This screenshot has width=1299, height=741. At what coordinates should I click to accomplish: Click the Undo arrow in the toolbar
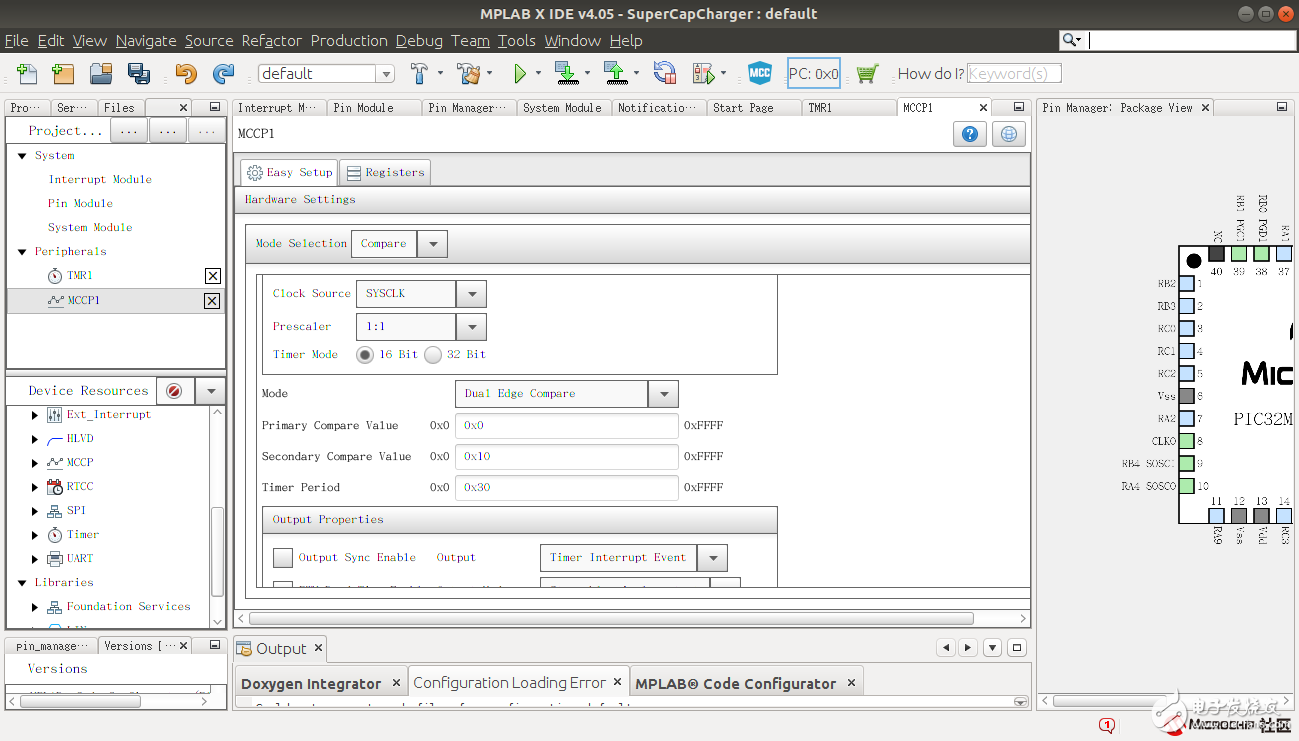186,73
